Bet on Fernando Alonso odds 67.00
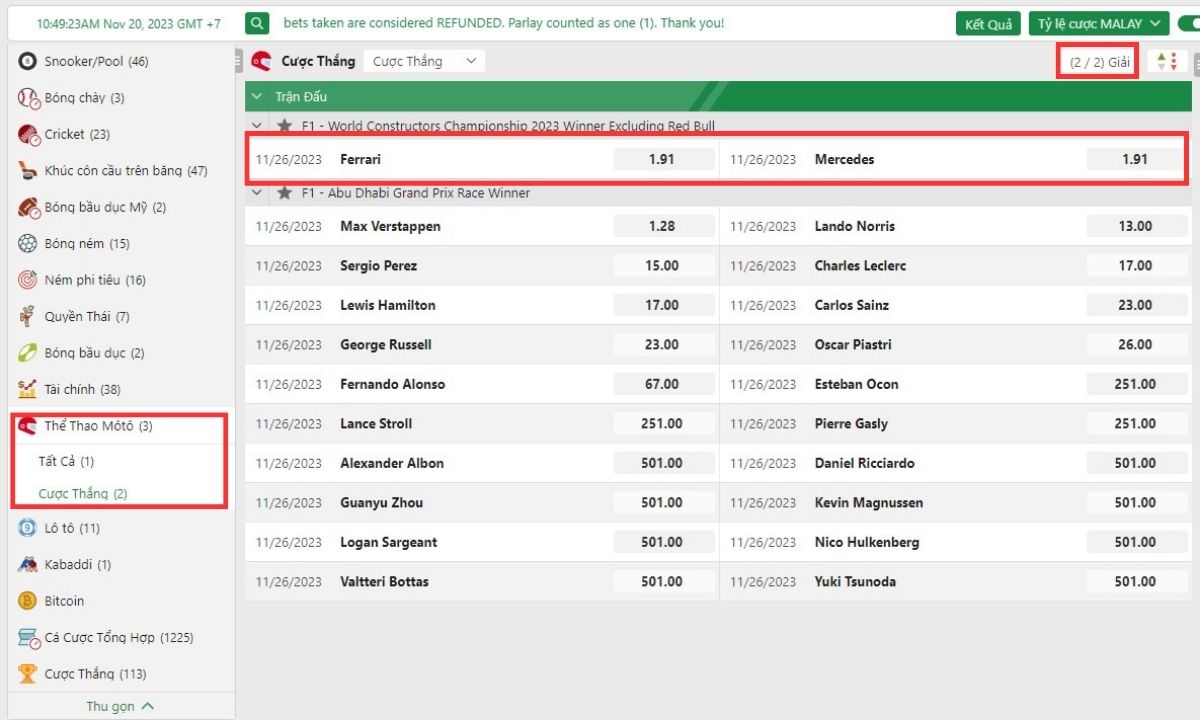1200x720 pixels. click(662, 384)
